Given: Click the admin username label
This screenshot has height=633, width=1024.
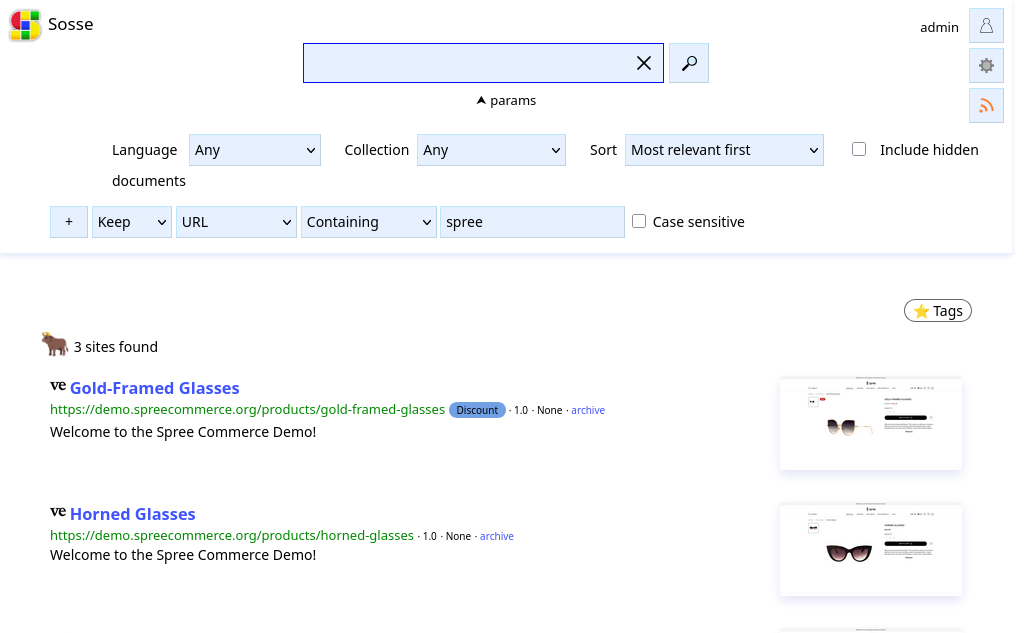Looking at the screenshot, I should pyautogui.click(x=939, y=27).
